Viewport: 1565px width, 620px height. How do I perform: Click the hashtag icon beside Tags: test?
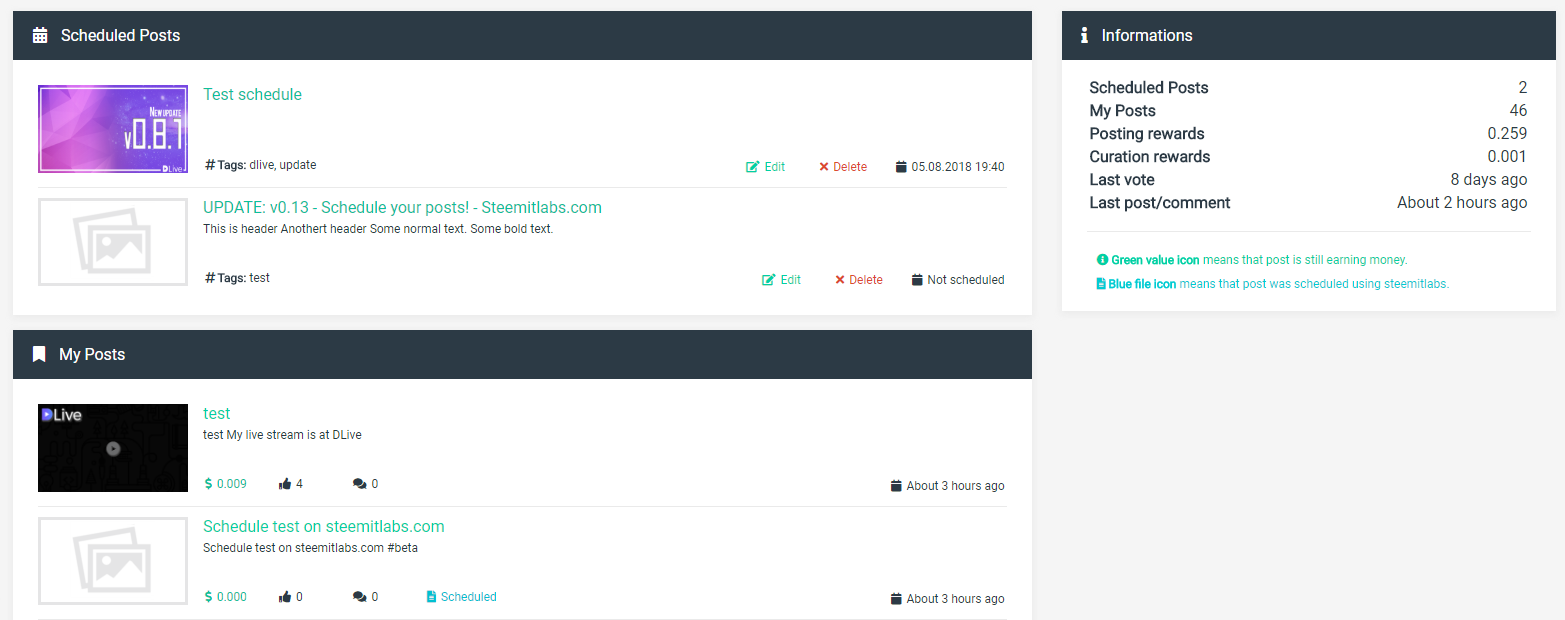coord(210,278)
